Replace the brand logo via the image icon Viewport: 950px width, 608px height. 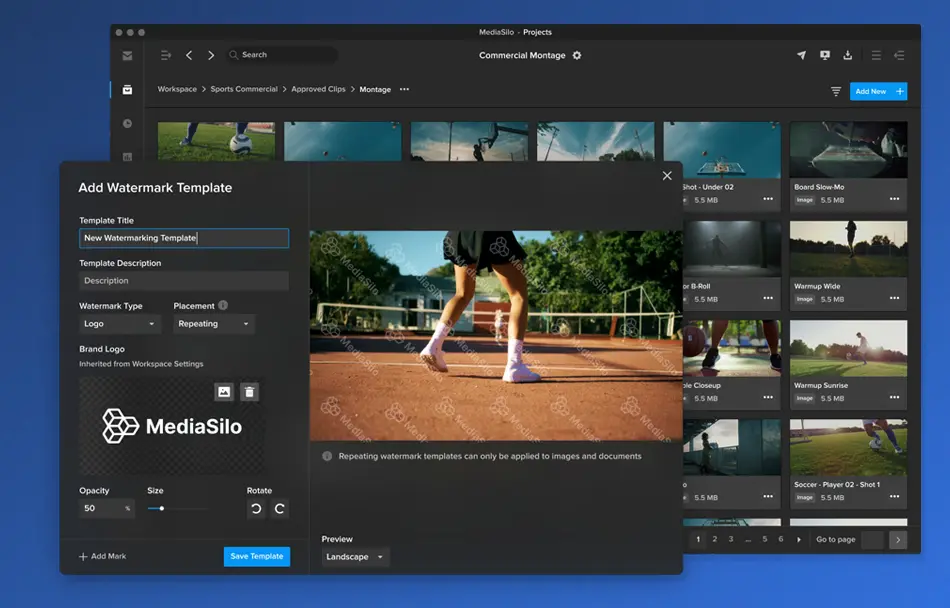(225, 392)
